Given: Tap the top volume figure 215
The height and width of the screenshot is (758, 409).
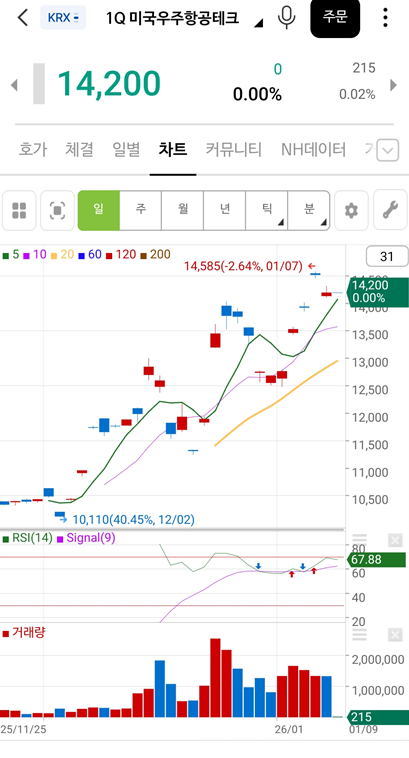Looking at the screenshot, I should tap(364, 68).
